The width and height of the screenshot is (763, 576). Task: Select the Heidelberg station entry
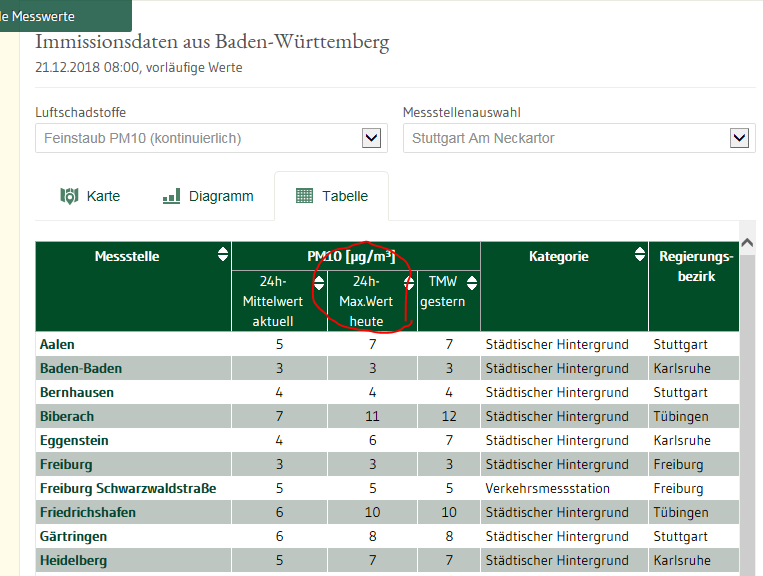coord(73,560)
